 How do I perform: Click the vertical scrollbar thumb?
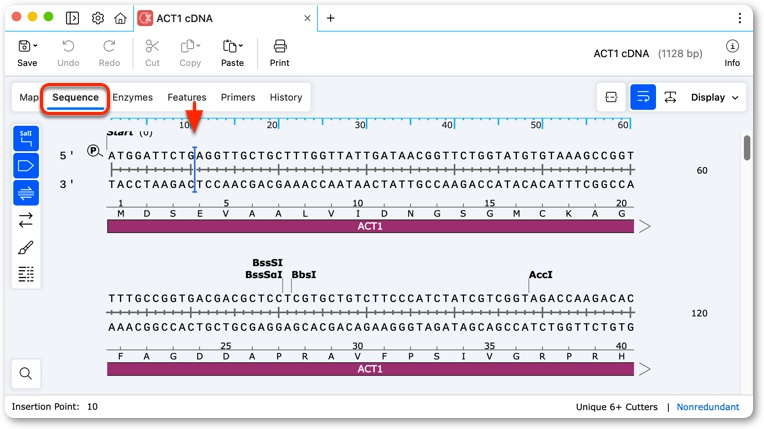pos(747,147)
